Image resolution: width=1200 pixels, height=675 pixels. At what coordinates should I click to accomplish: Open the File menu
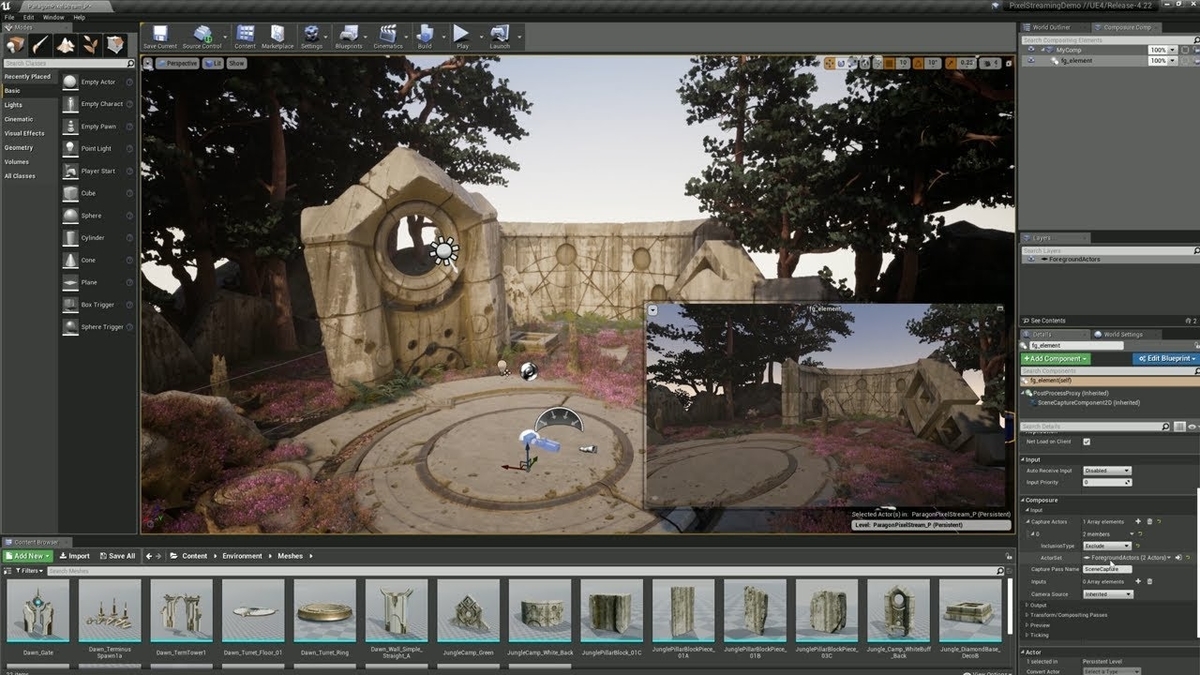9,17
